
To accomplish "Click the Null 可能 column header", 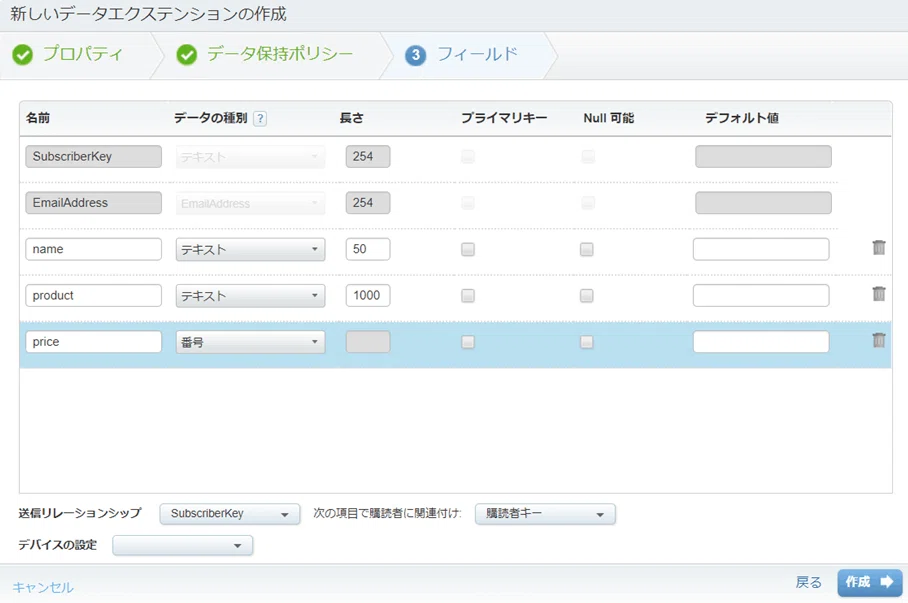I will [609, 118].
